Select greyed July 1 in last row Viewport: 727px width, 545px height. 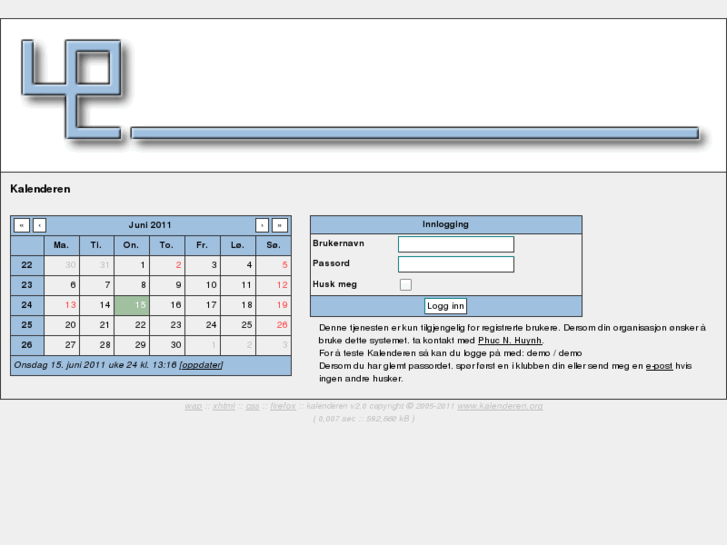(203, 345)
